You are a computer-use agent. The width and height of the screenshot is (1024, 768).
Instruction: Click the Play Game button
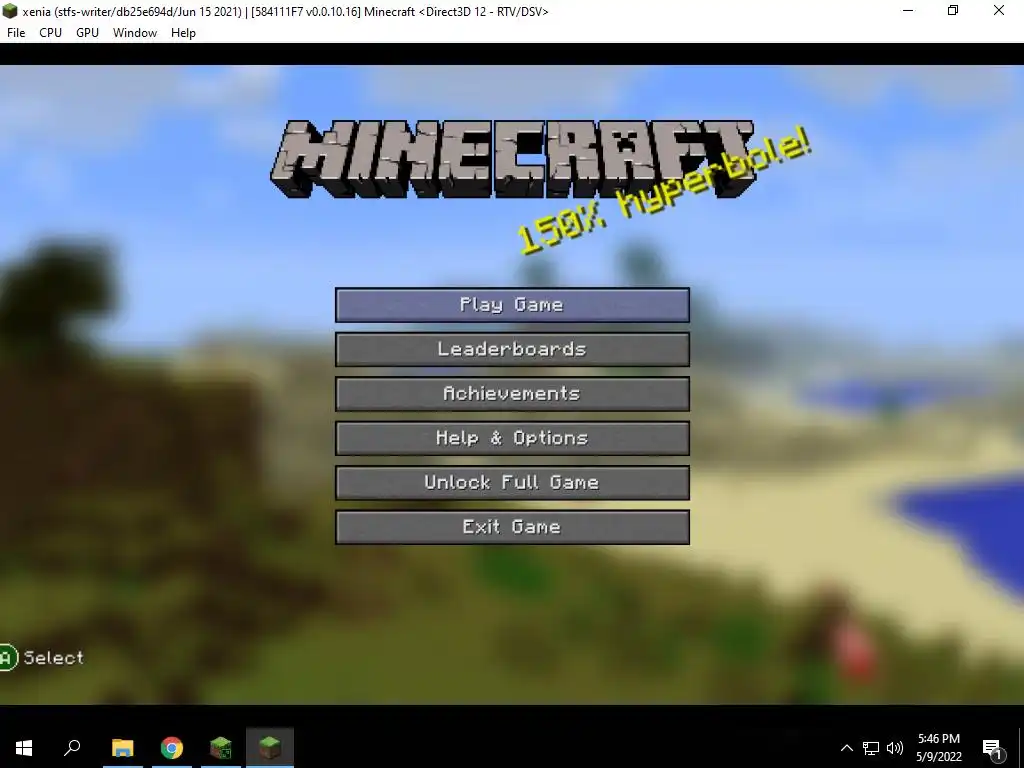[512, 305]
